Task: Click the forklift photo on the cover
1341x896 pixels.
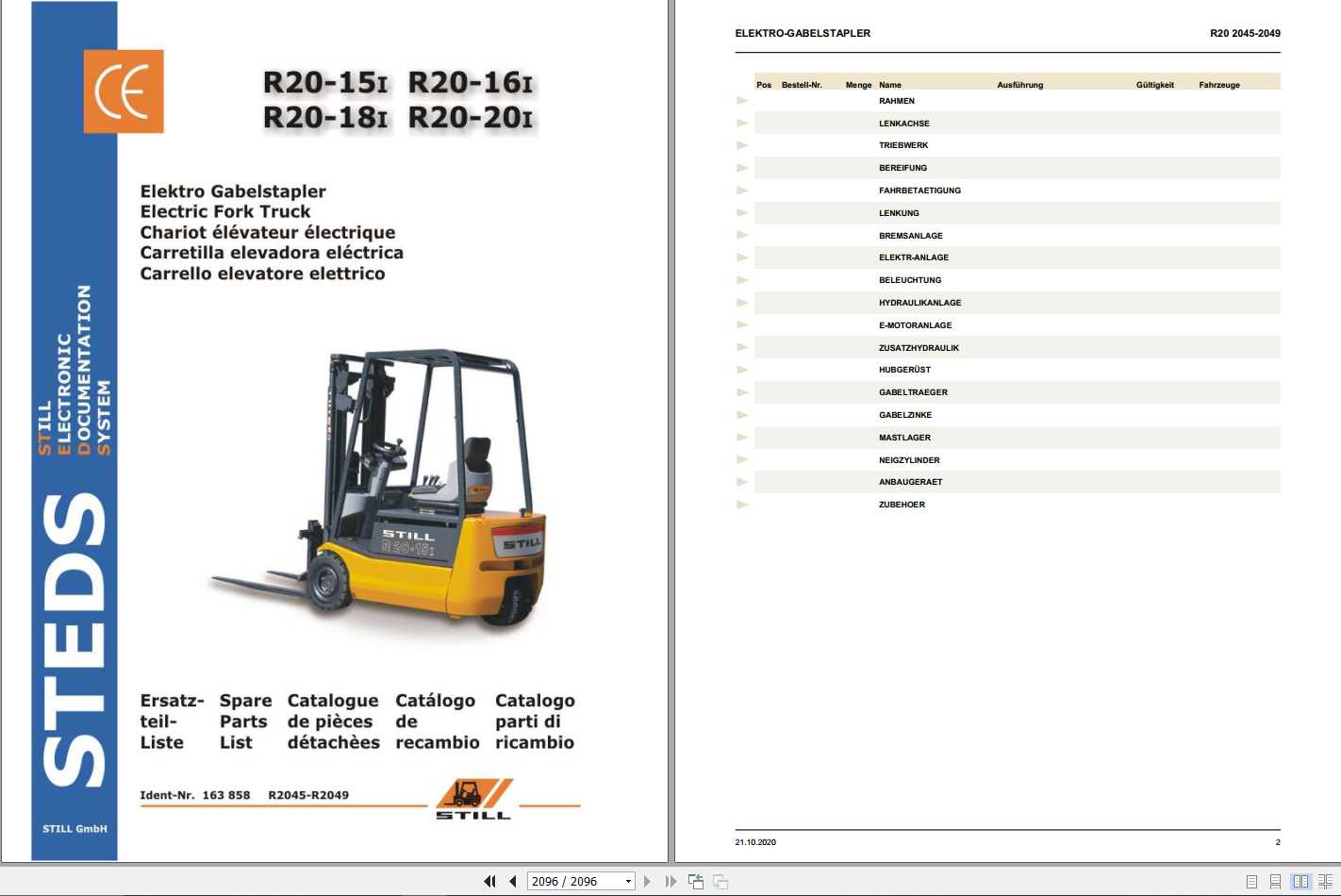Action: pos(379,488)
